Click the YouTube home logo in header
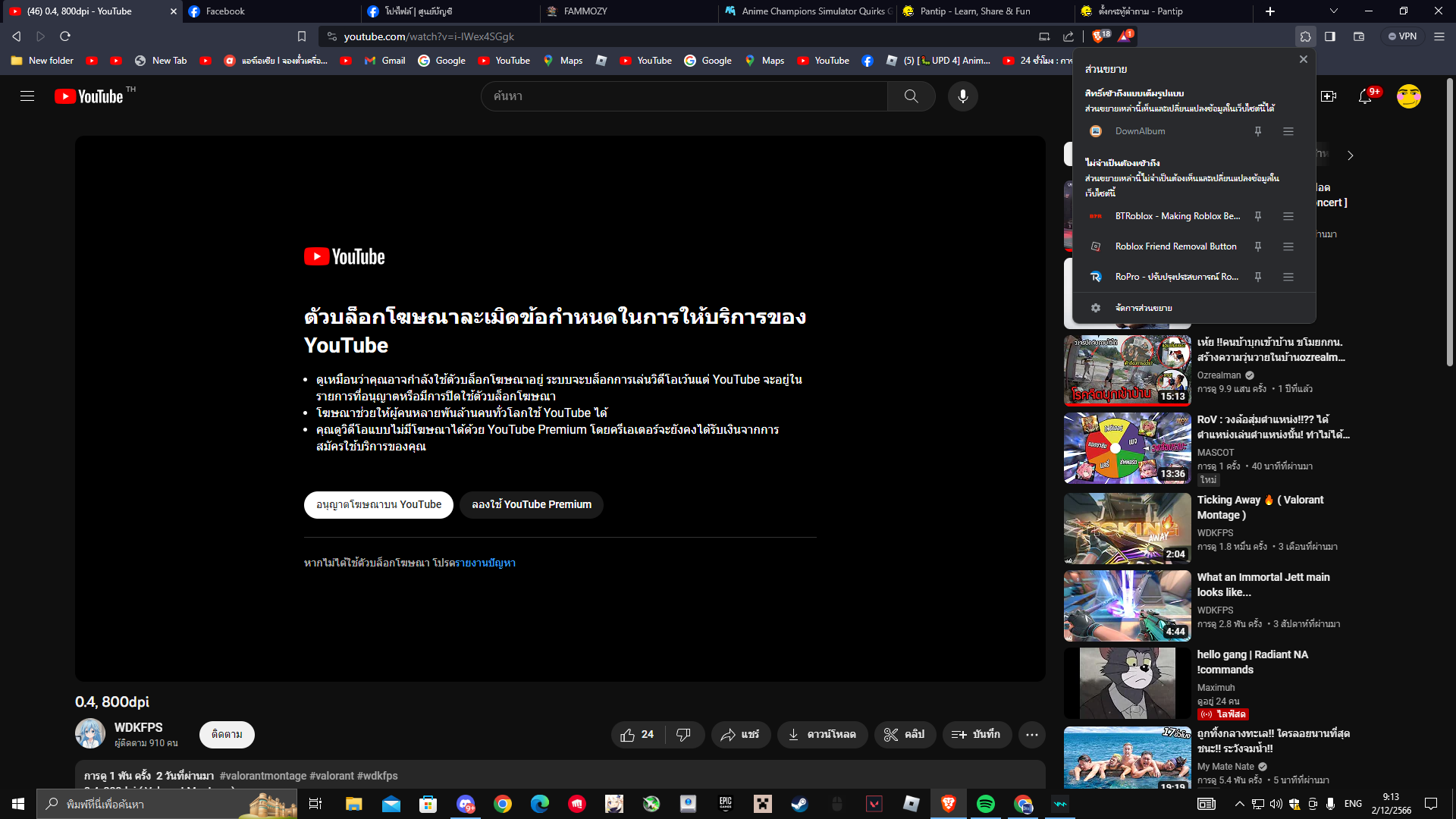Viewport: 1456px width, 819px height. pos(89,96)
